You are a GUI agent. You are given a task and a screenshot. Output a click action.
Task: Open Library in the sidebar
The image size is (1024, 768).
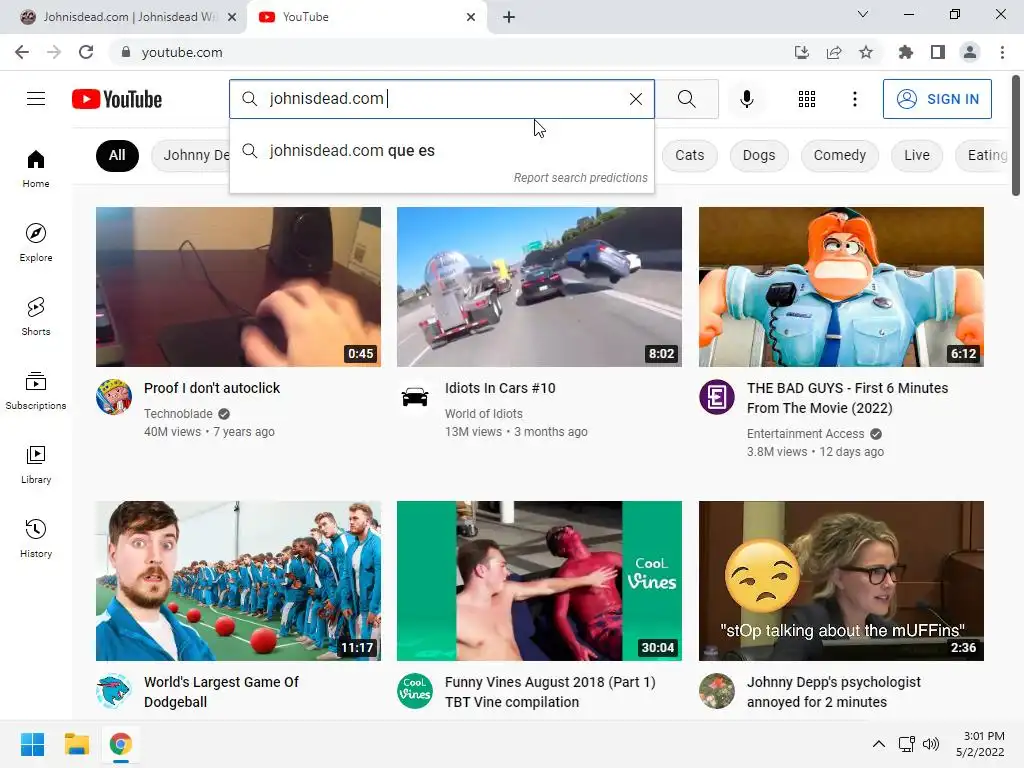[x=36, y=464]
